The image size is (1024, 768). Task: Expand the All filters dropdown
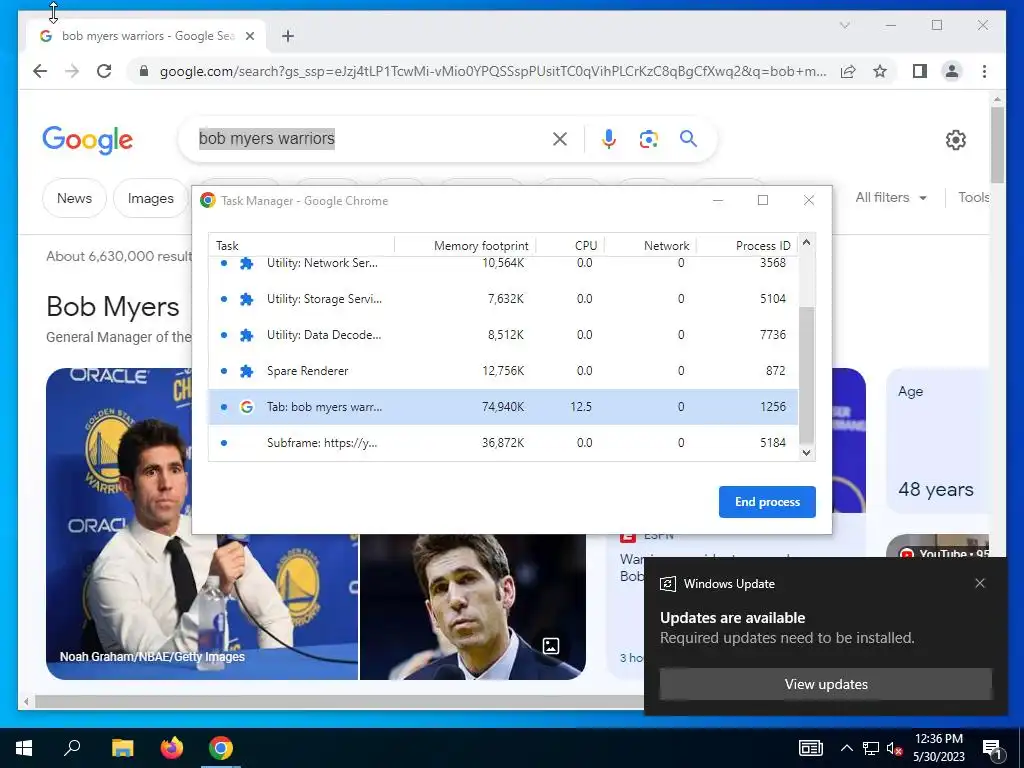(x=891, y=197)
